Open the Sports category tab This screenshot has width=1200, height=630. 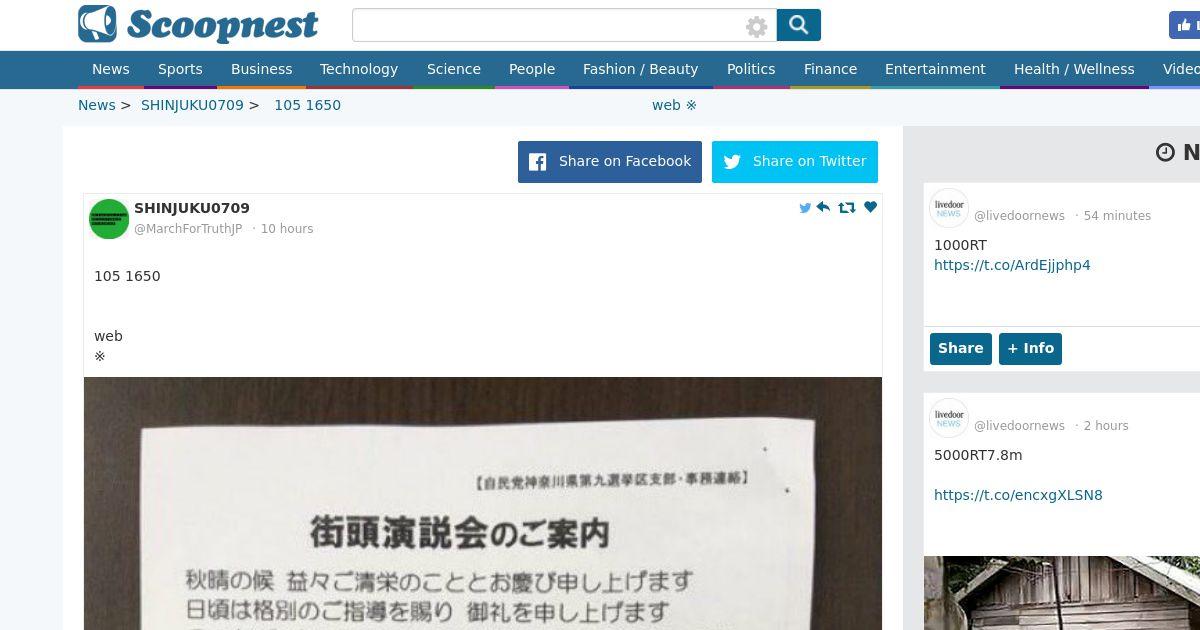[180, 69]
